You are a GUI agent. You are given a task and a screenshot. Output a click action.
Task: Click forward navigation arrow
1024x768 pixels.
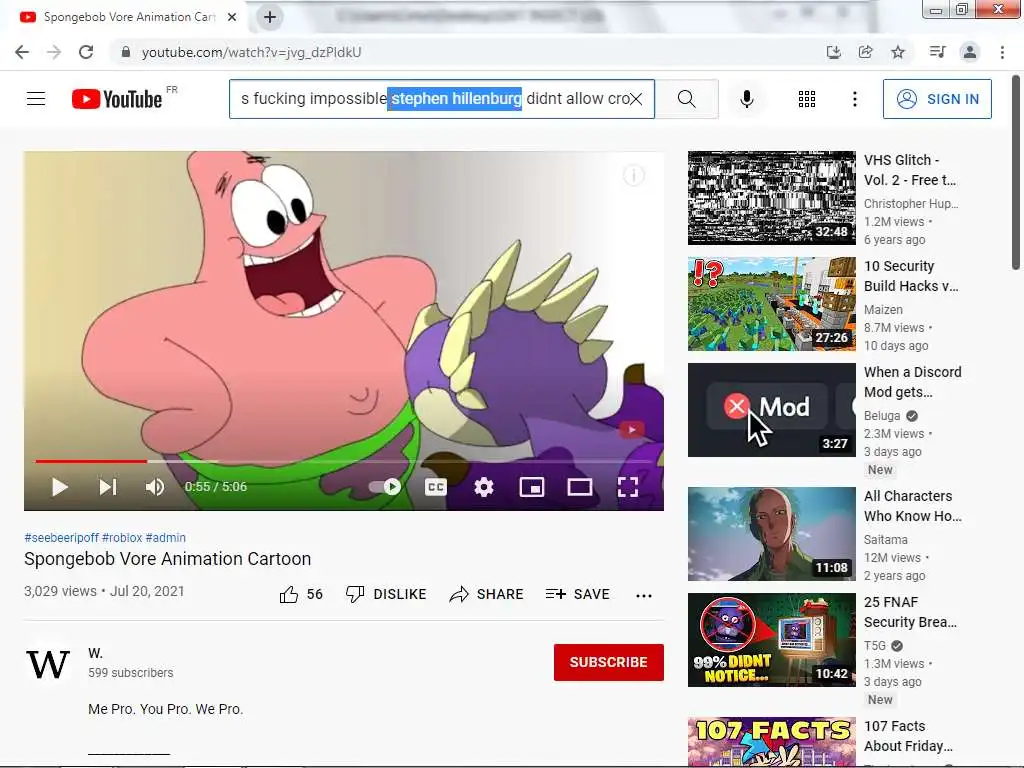(x=54, y=52)
